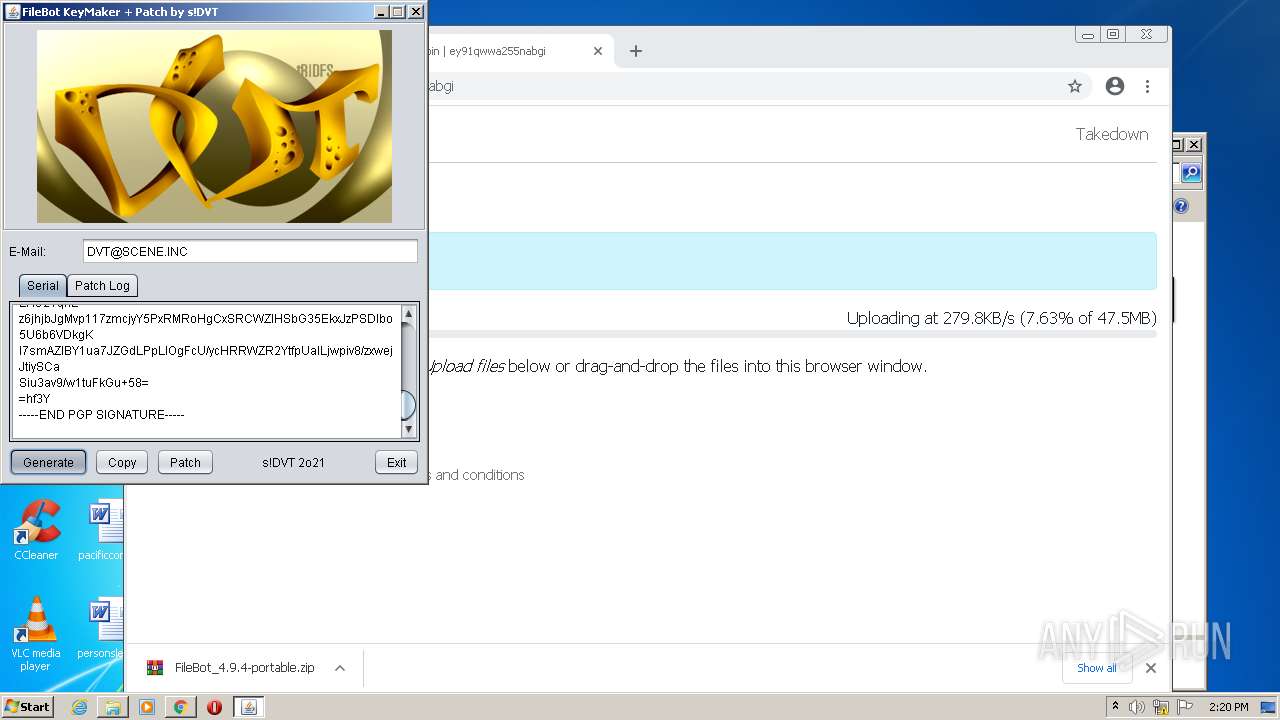
Task: Click the Generate button in KeyMaker
Action: tap(49, 462)
